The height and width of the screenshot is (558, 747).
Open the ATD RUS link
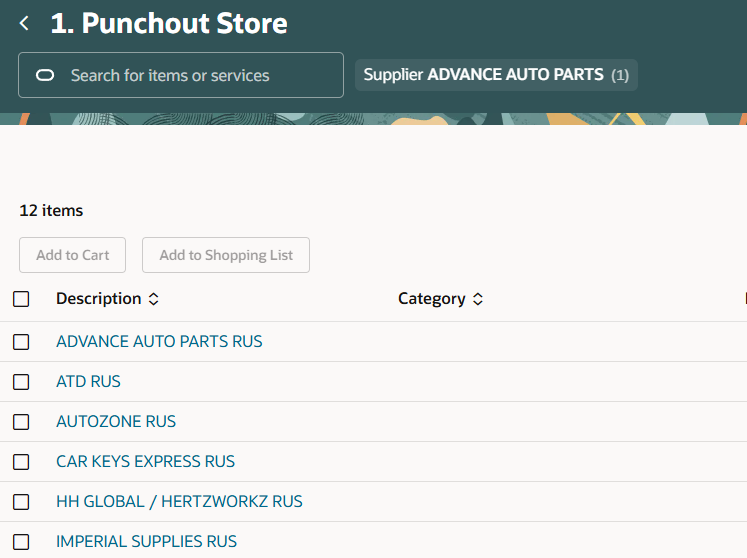coord(88,381)
